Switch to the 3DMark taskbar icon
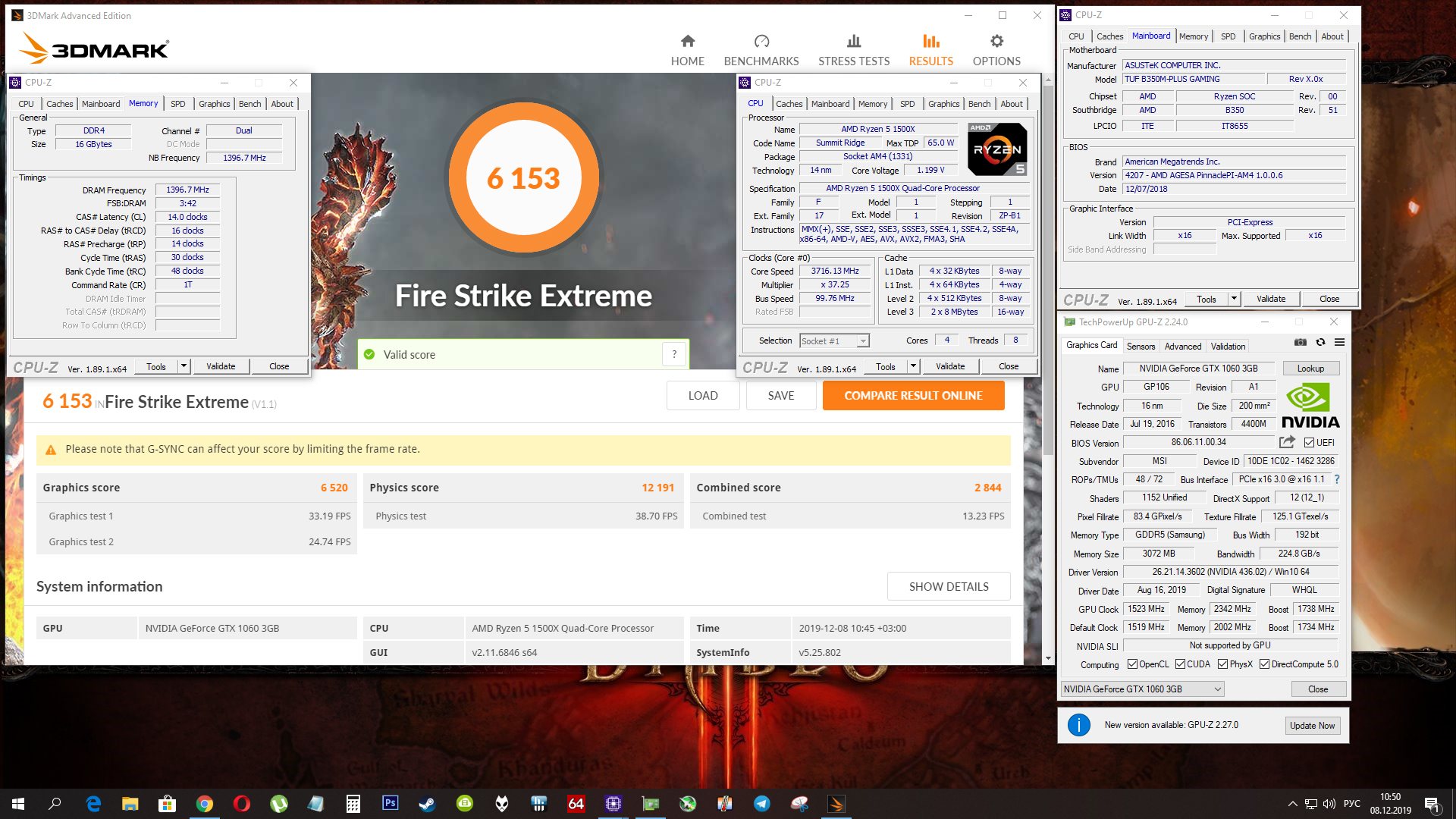The height and width of the screenshot is (819, 1456). pos(836,804)
